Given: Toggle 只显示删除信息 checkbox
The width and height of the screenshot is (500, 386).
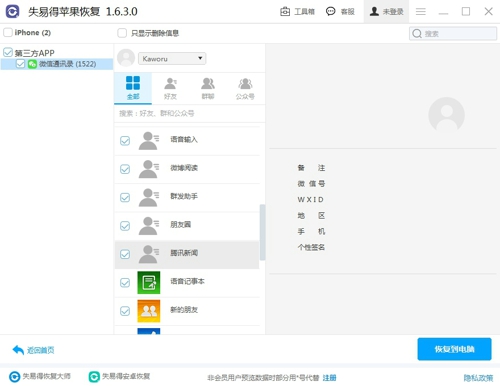Looking at the screenshot, I should (122, 33).
